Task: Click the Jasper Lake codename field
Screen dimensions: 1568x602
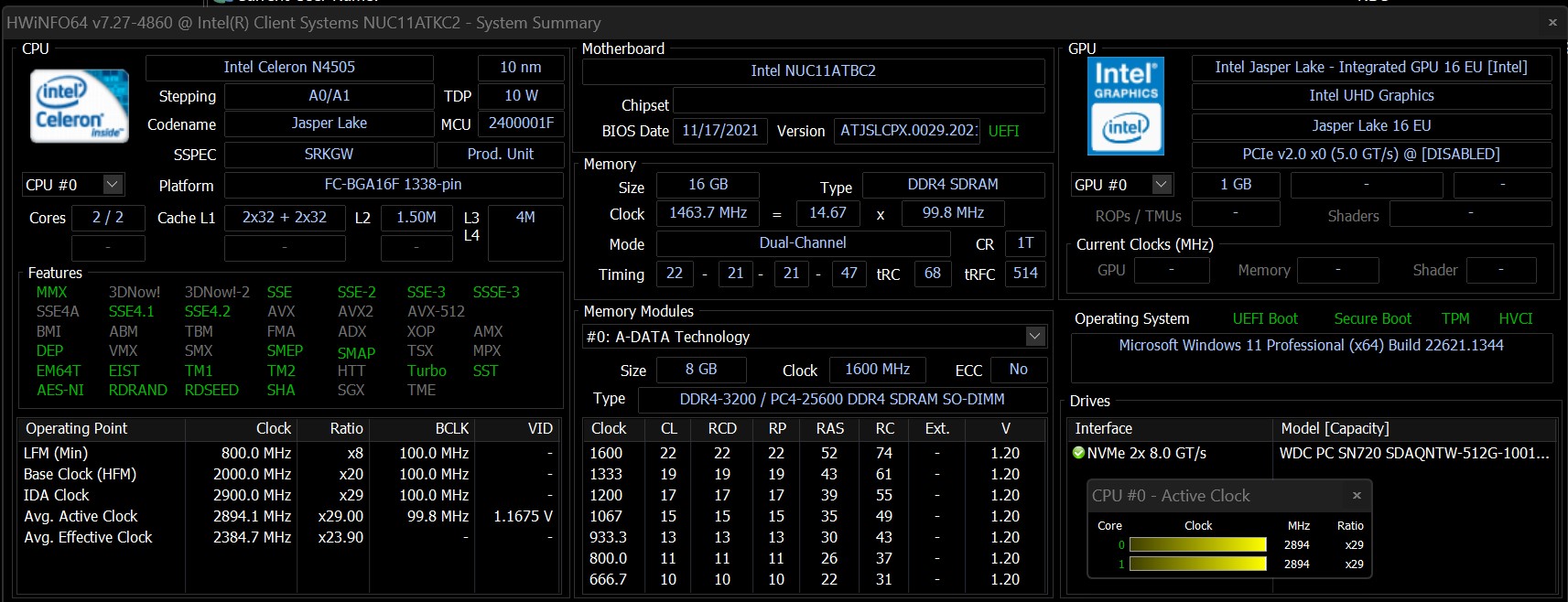Action: 329,124
